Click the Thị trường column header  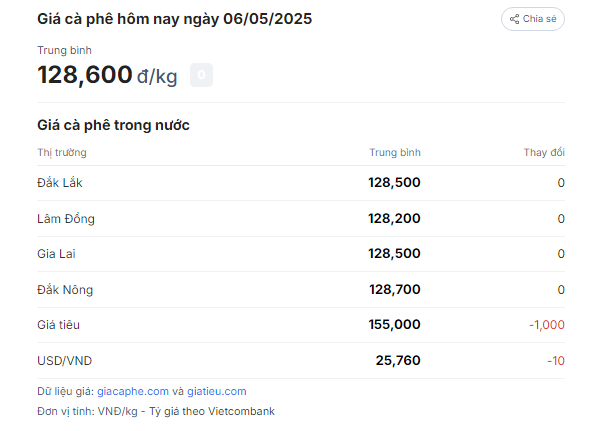coord(62,152)
